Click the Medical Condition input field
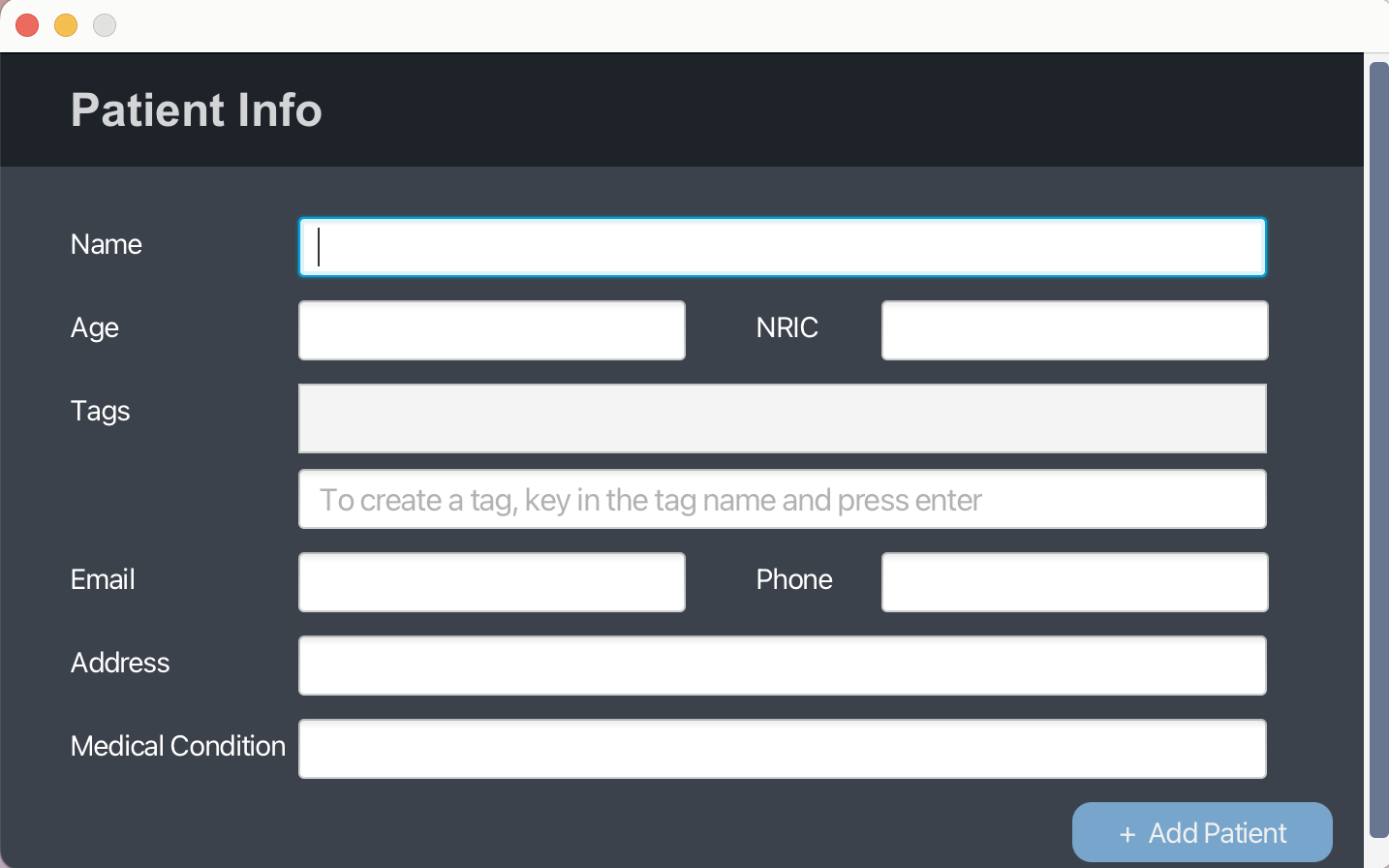1389x868 pixels. tap(783, 749)
